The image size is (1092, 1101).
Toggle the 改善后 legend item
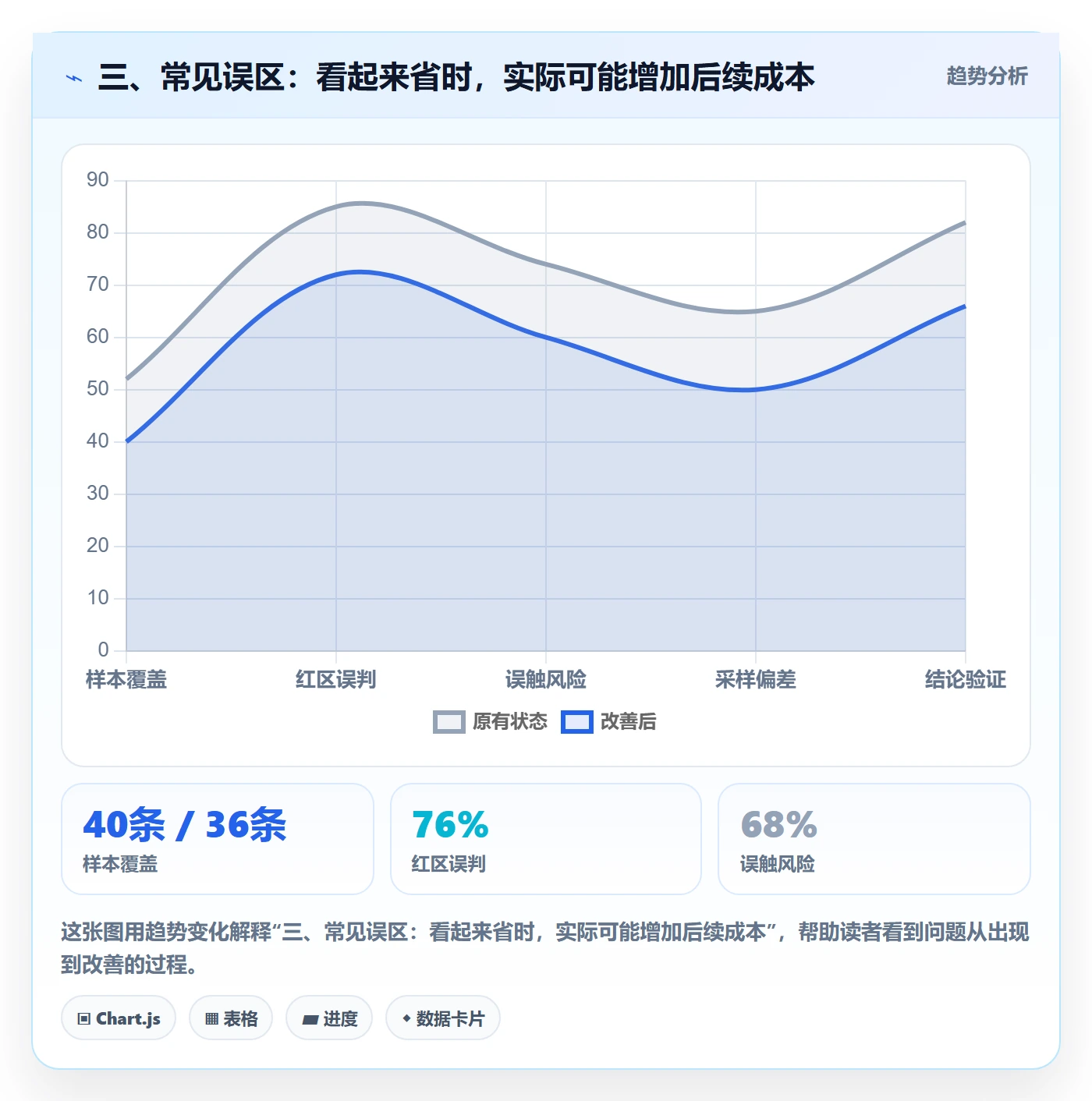609,721
